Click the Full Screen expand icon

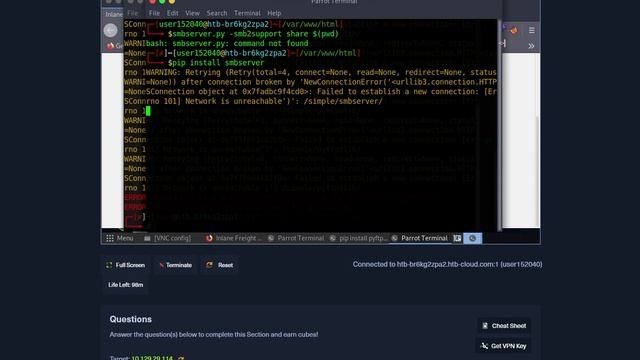pos(109,265)
